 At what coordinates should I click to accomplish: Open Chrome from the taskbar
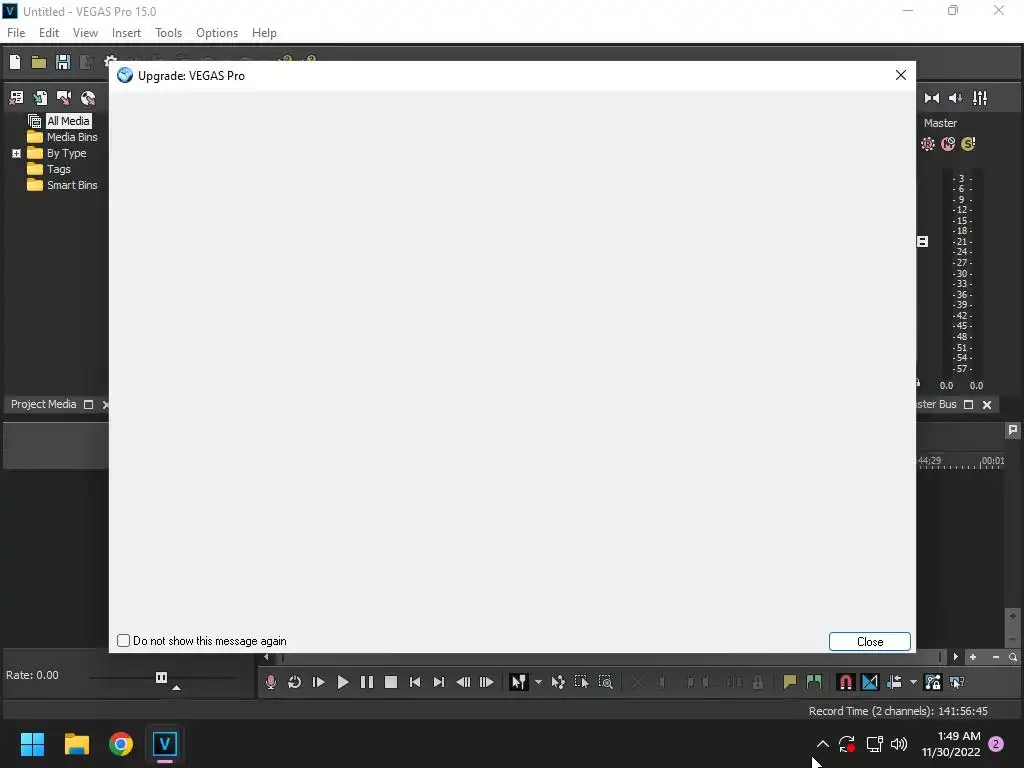click(121, 744)
